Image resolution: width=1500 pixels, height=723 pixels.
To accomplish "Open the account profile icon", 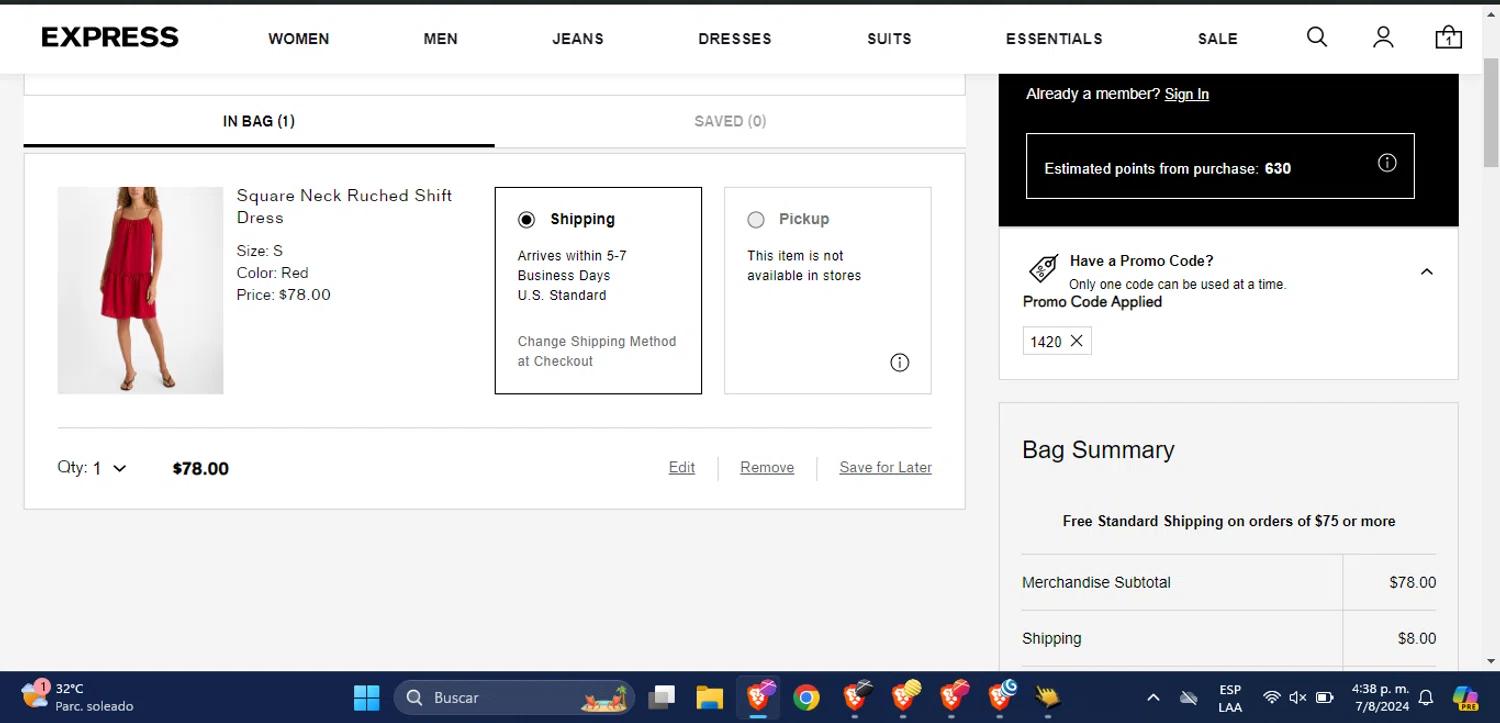I will pyautogui.click(x=1383, y=37).
